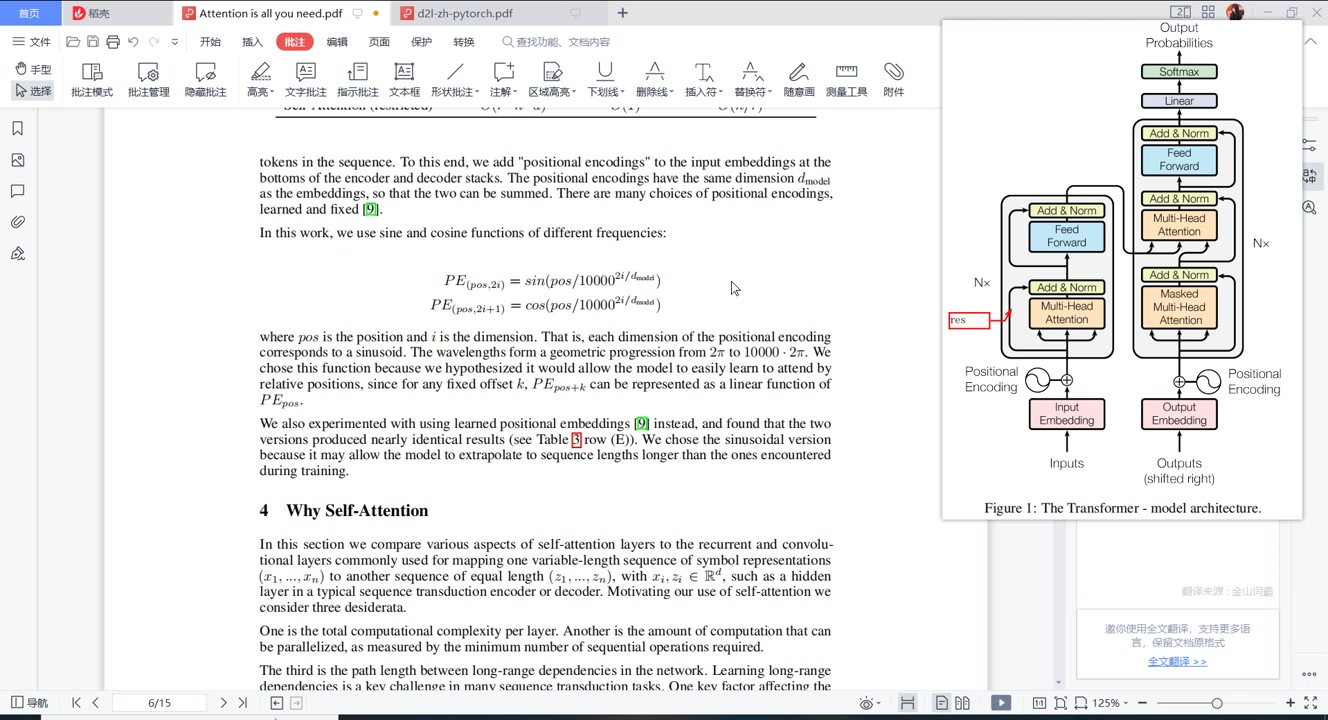
Task: Switch to the 保护 ribbon tab
Action: (422, 42)
